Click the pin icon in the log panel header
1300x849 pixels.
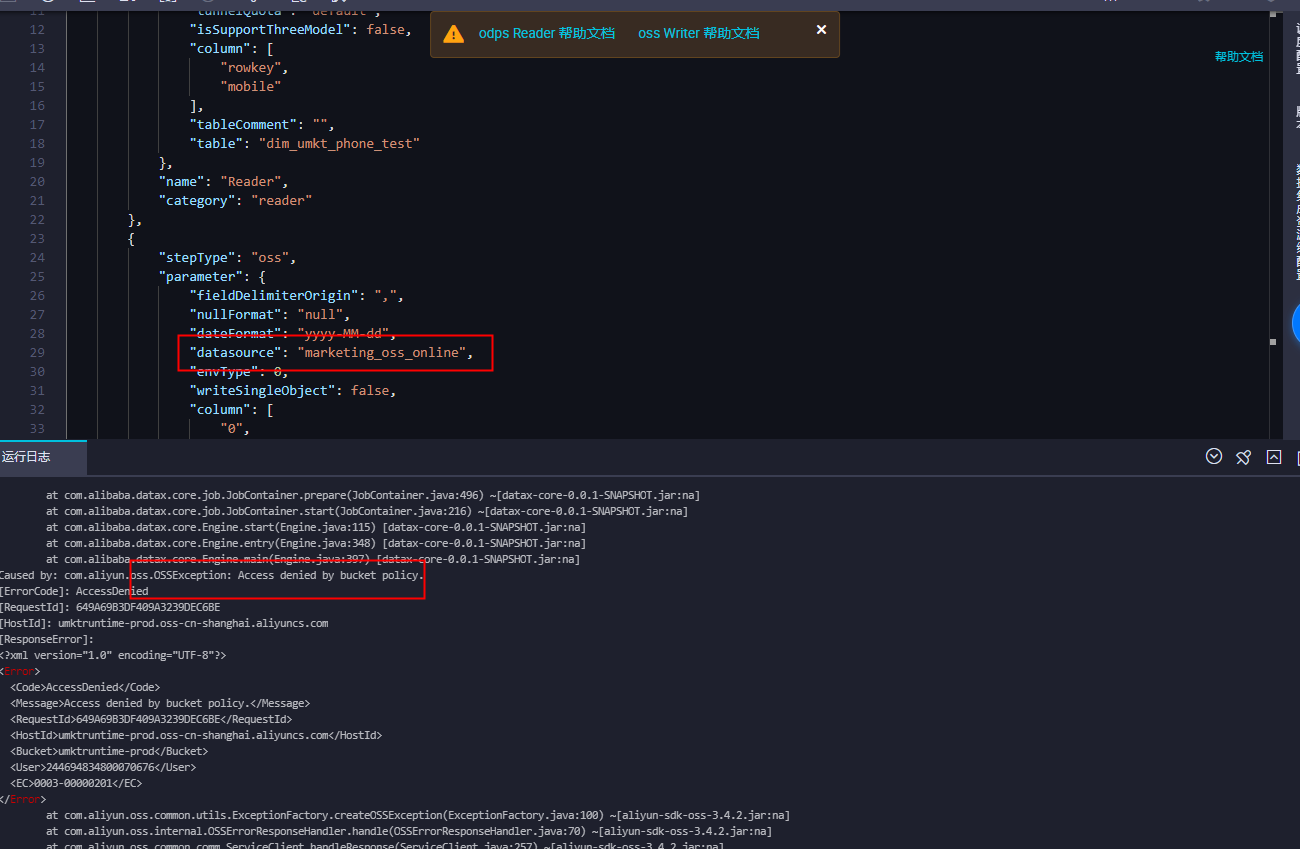point(1243,457)
